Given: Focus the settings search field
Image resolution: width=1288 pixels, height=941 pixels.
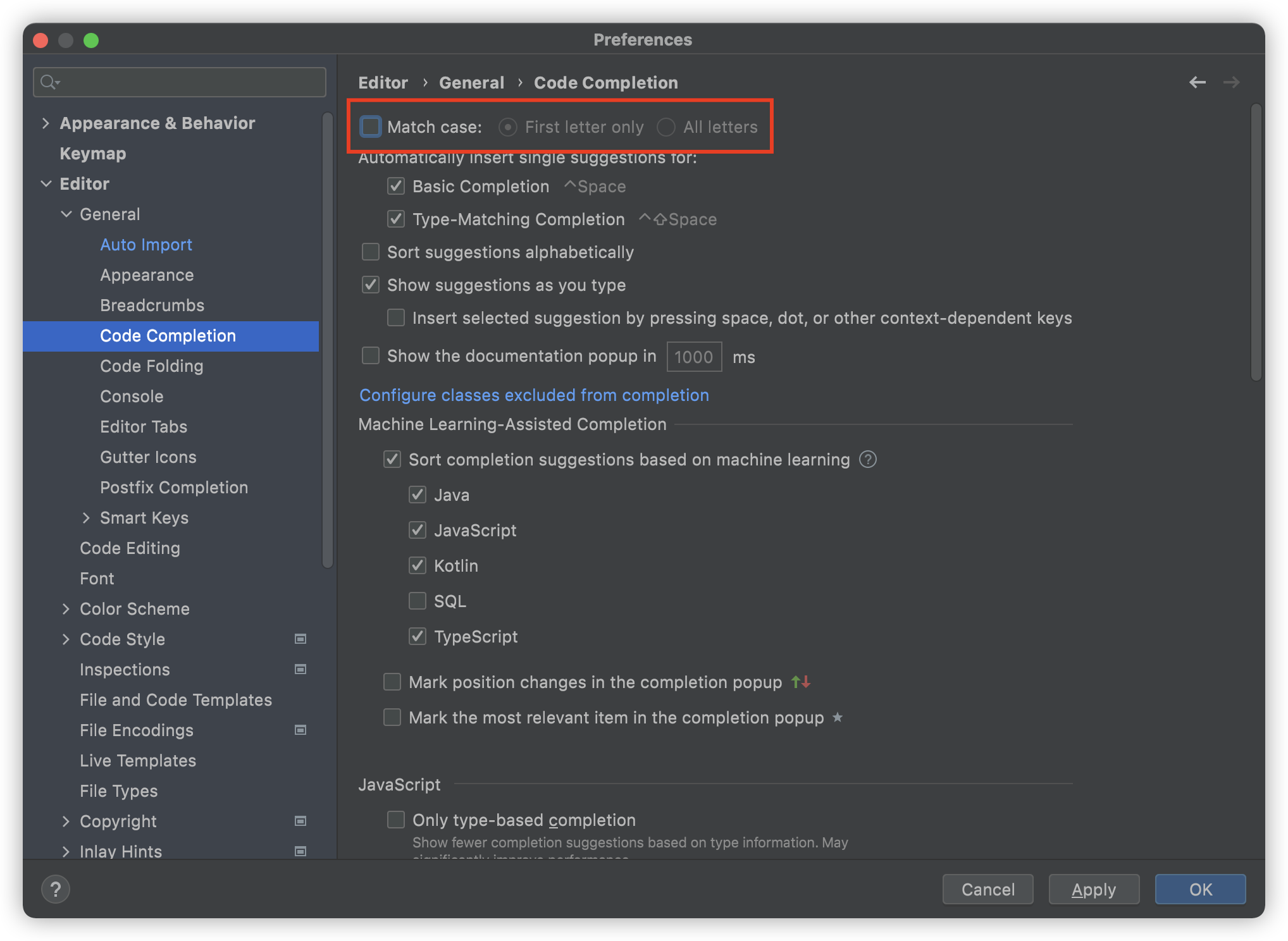Looking at the screenshot, I should 180,82.
